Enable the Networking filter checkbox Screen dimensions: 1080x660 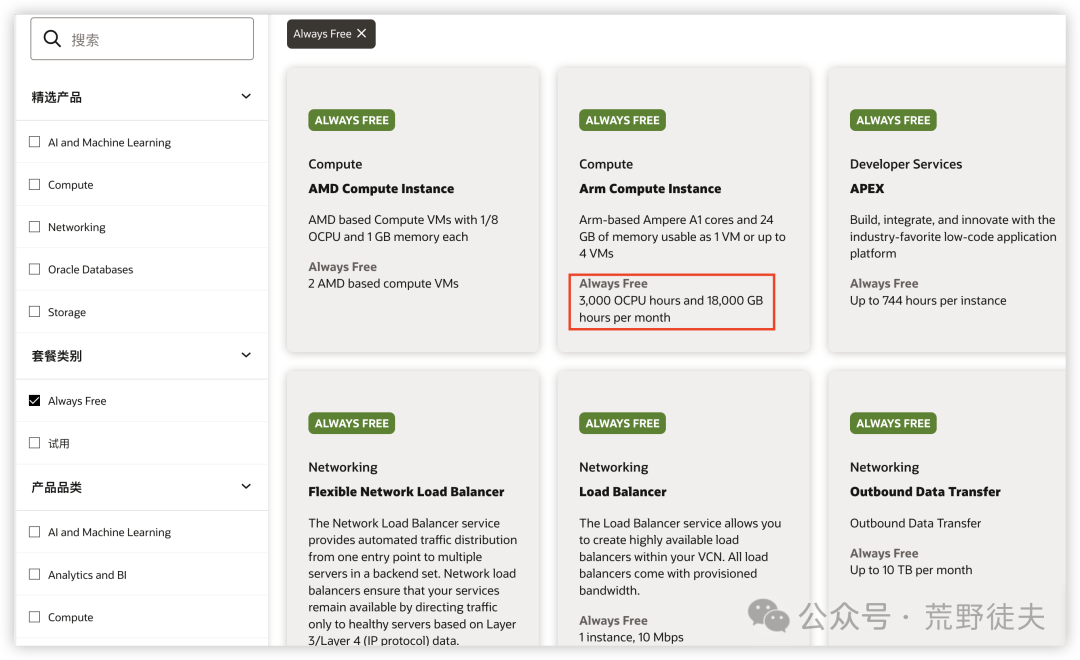(35, 227)
